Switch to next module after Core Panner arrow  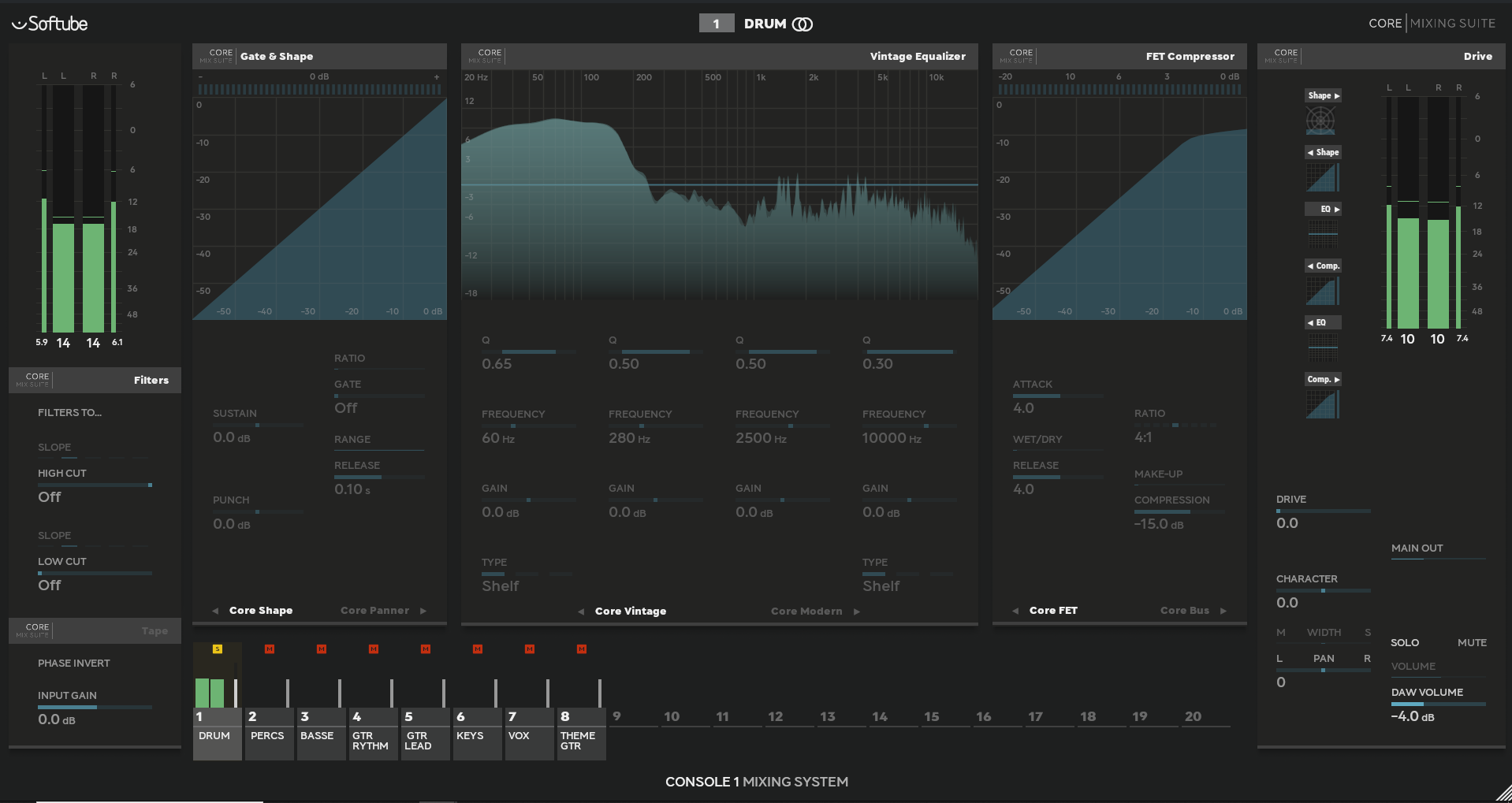click(423, 611)
